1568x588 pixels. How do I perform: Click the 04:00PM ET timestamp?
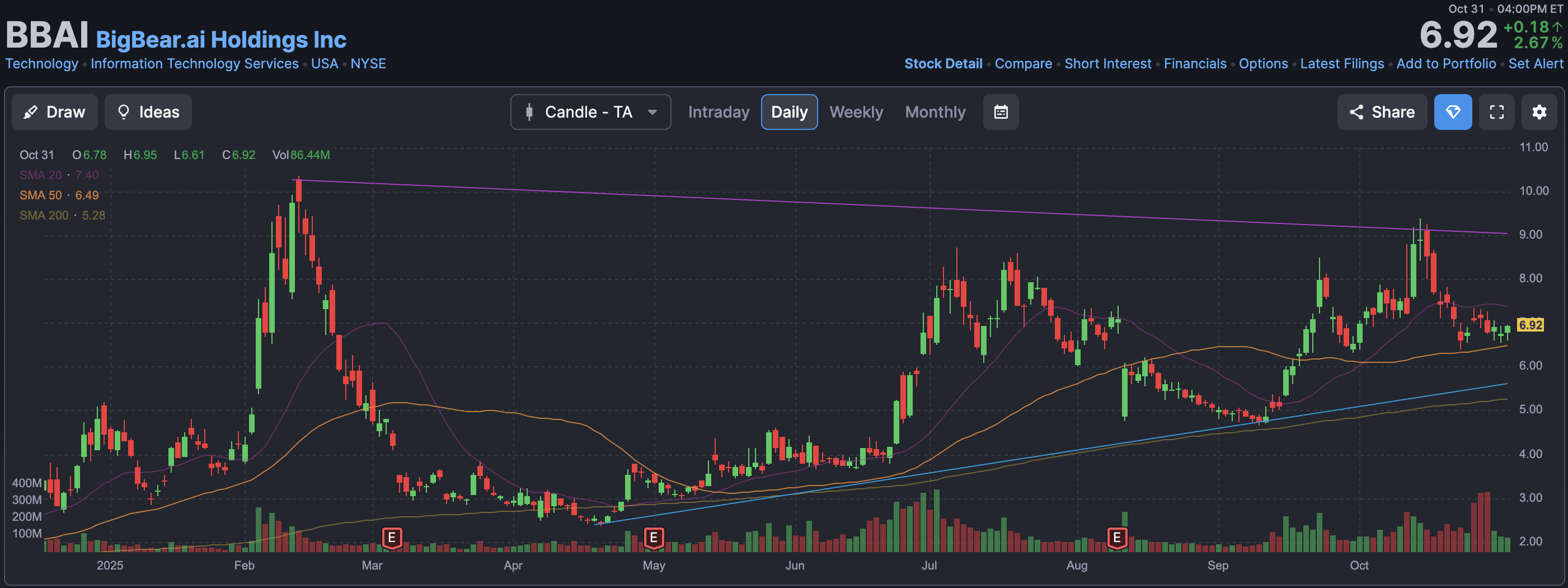coord(1529,9)
